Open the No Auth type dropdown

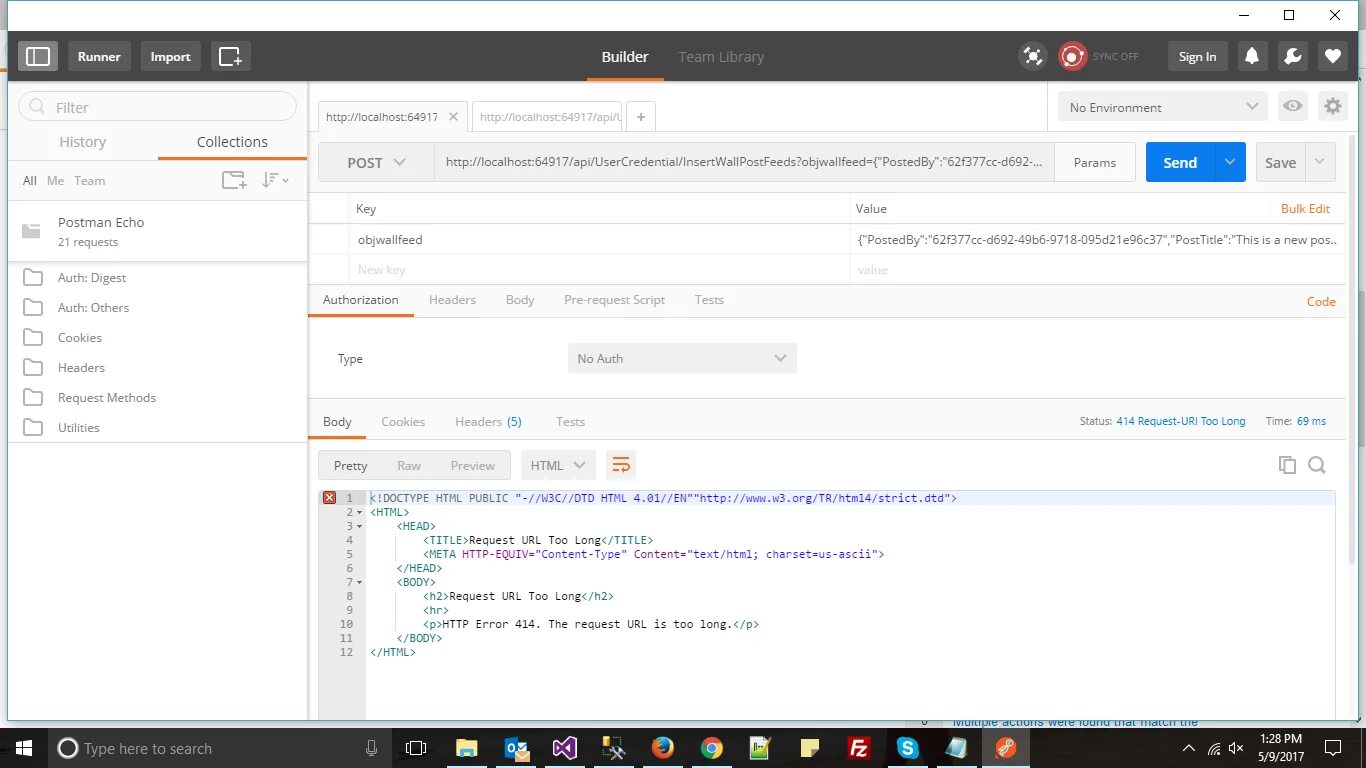click(682, 358)
